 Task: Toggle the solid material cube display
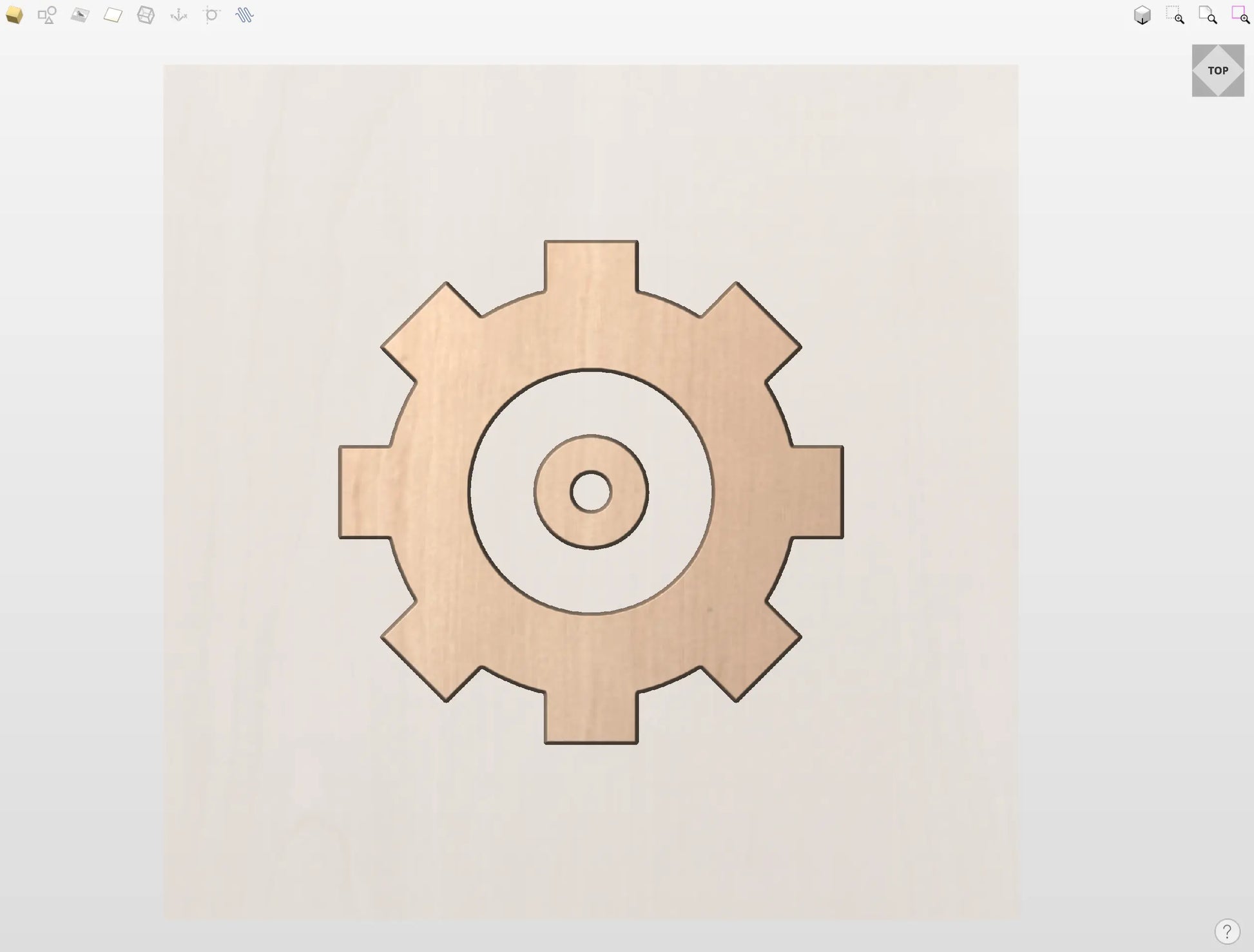(x=14, y=15)
